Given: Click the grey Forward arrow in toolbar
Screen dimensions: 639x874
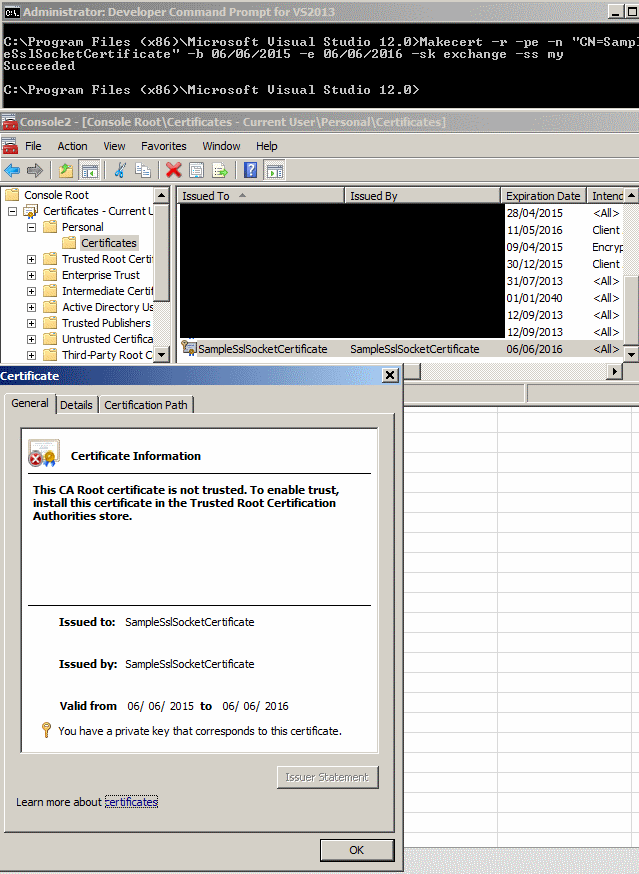Looking at the screenshot, I should tap(35, 171).
